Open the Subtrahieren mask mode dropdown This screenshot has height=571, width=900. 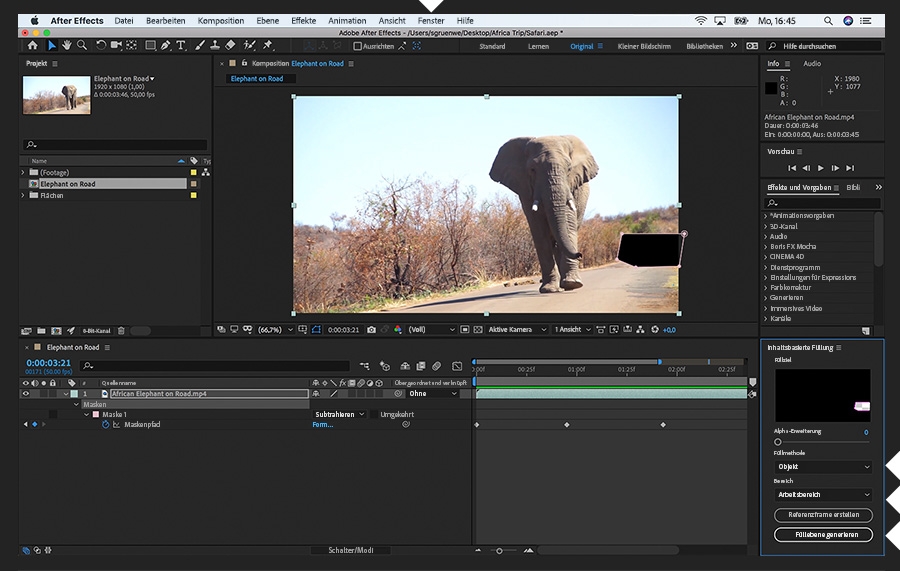(339, 414)
